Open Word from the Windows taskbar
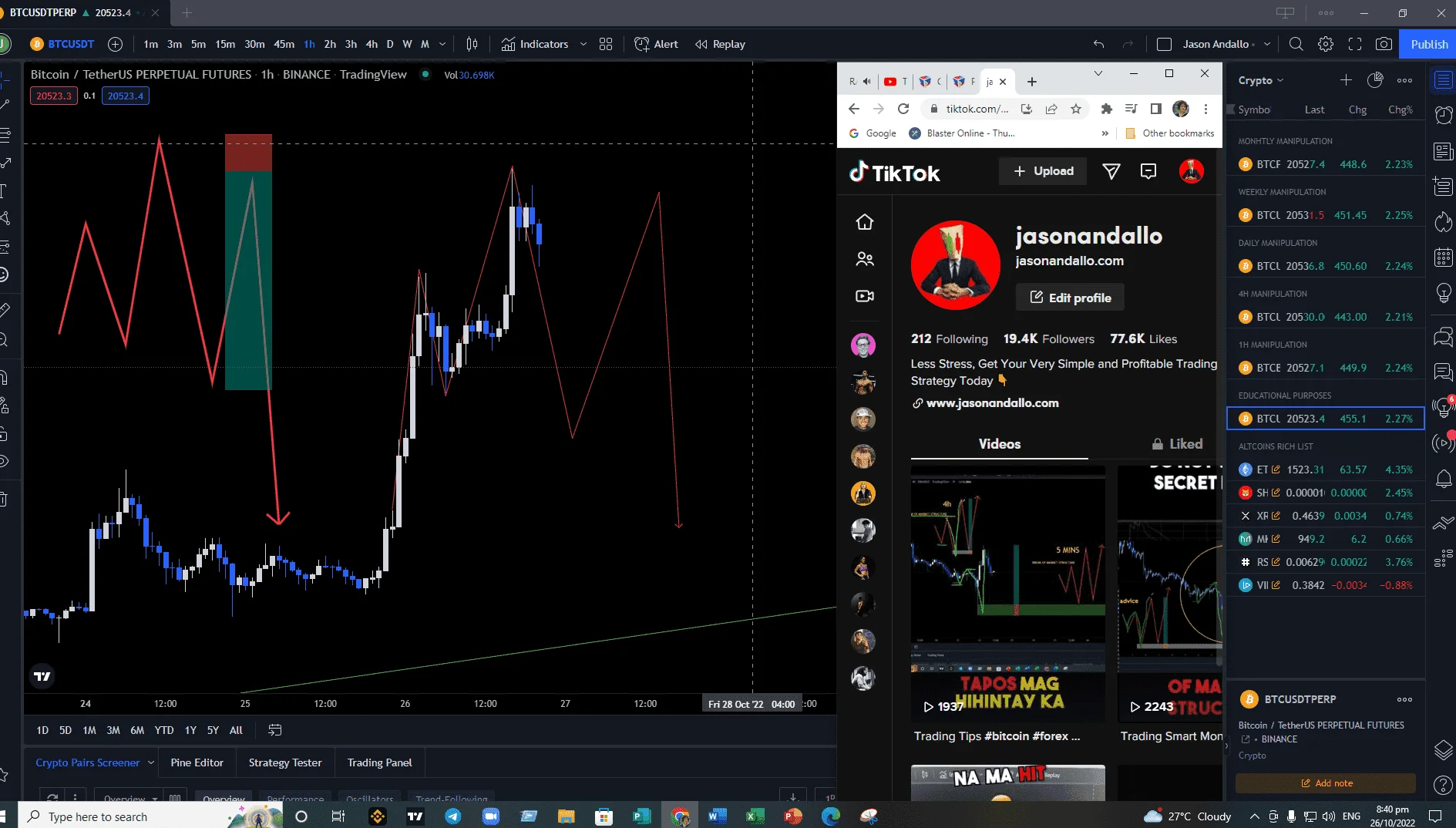 [717, 816]
